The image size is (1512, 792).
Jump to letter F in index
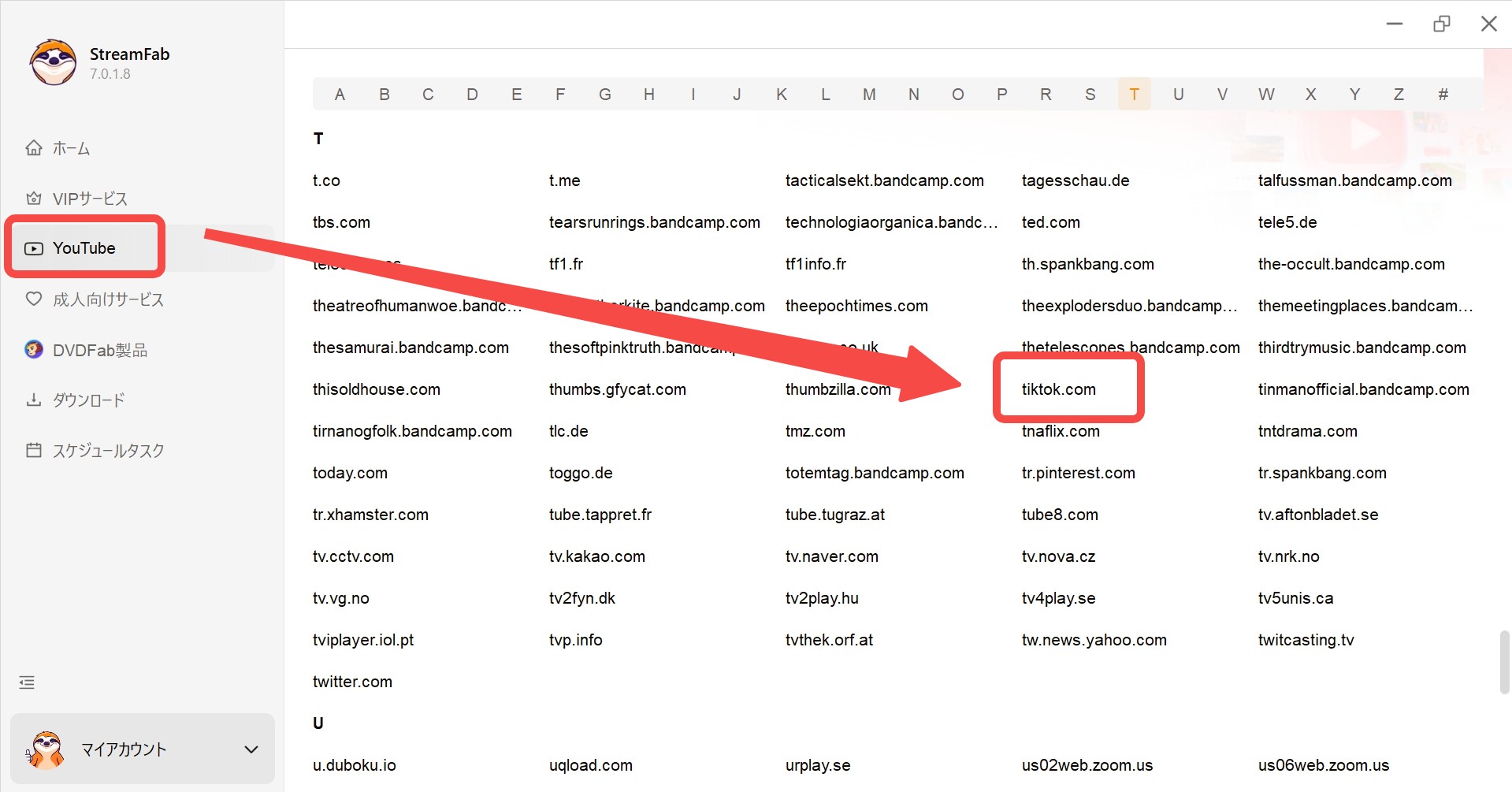click(560, 95)
